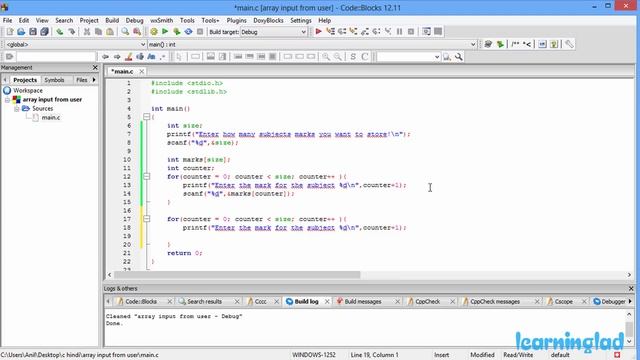Click the debugger Run to cursor icon
This screenshot has height=360, width=640.
point(331,31)
